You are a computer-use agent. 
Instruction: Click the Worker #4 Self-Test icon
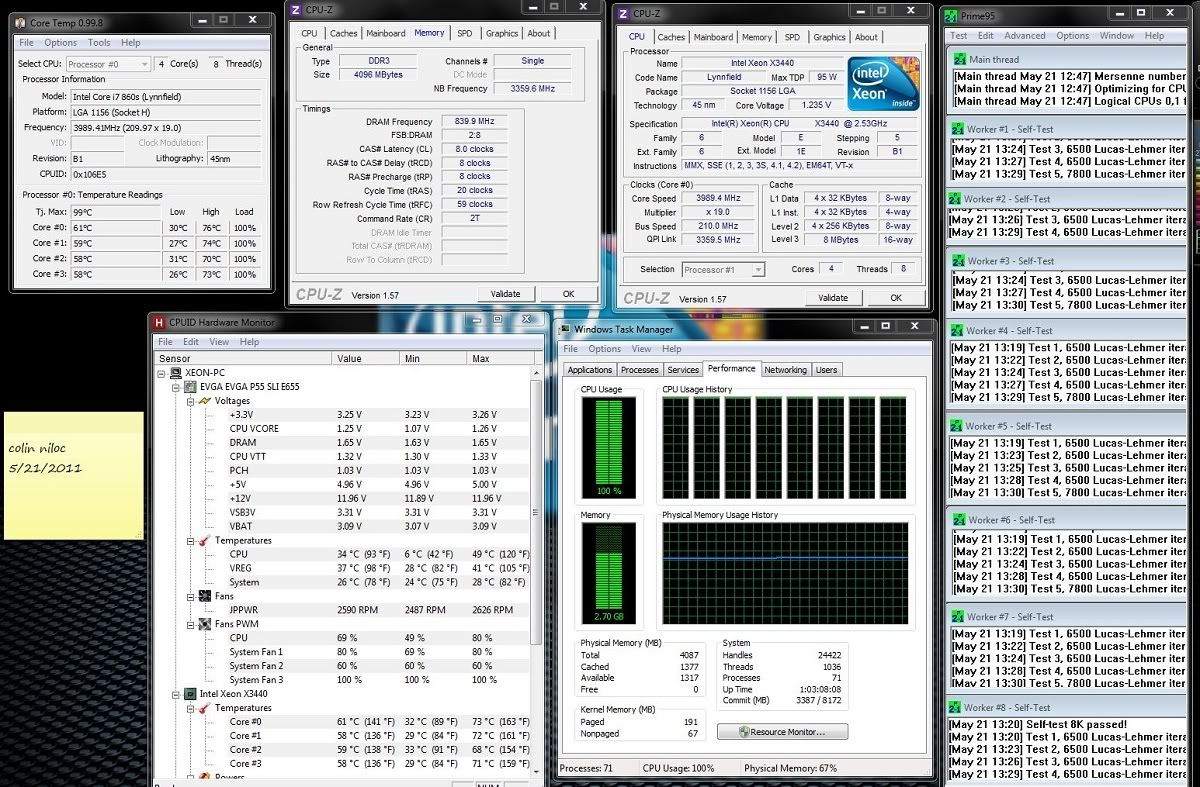[x=958, y=331]
